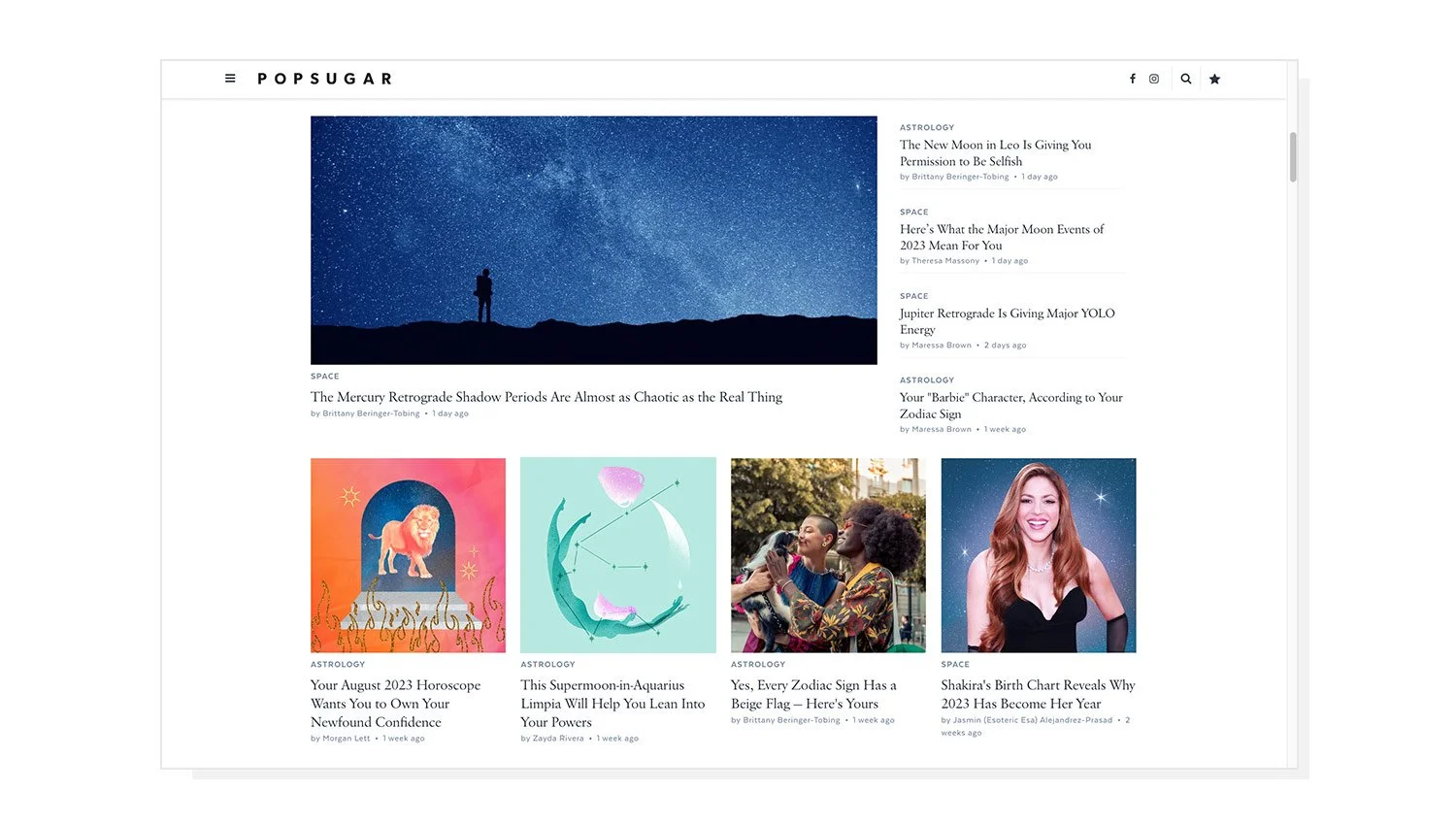1456x825 pixels.
Task: Click SPACE label under the starry sky image
Action: (x=325, y=377)
